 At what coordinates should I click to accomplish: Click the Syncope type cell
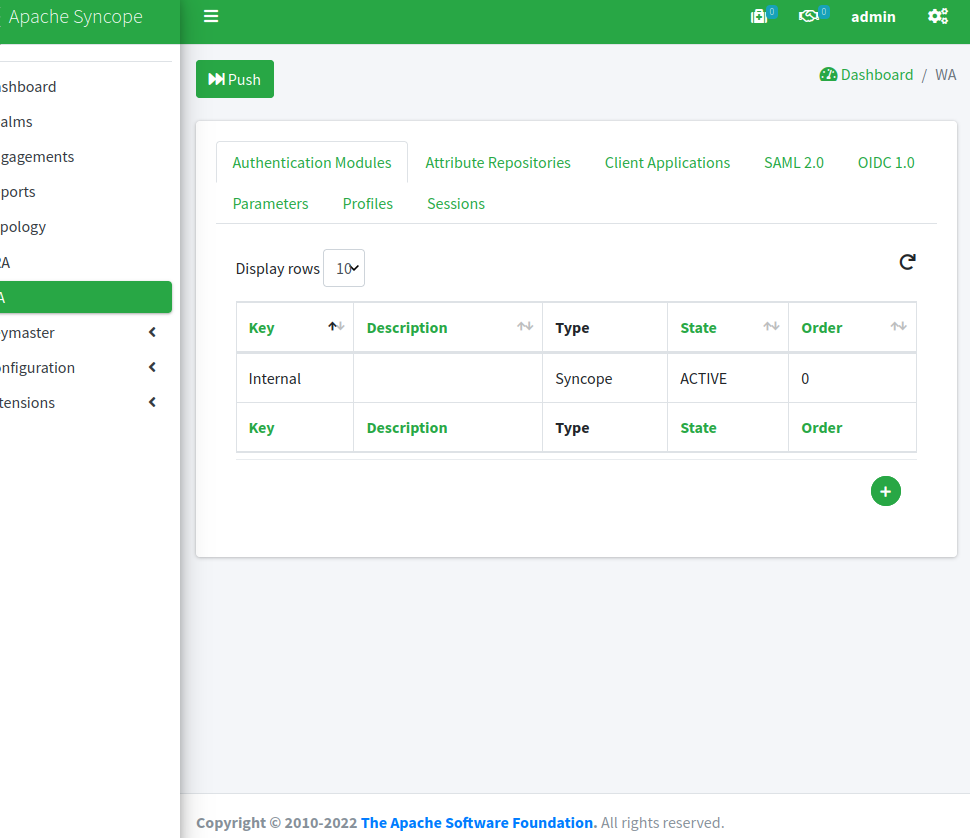[x=605, y=378]
